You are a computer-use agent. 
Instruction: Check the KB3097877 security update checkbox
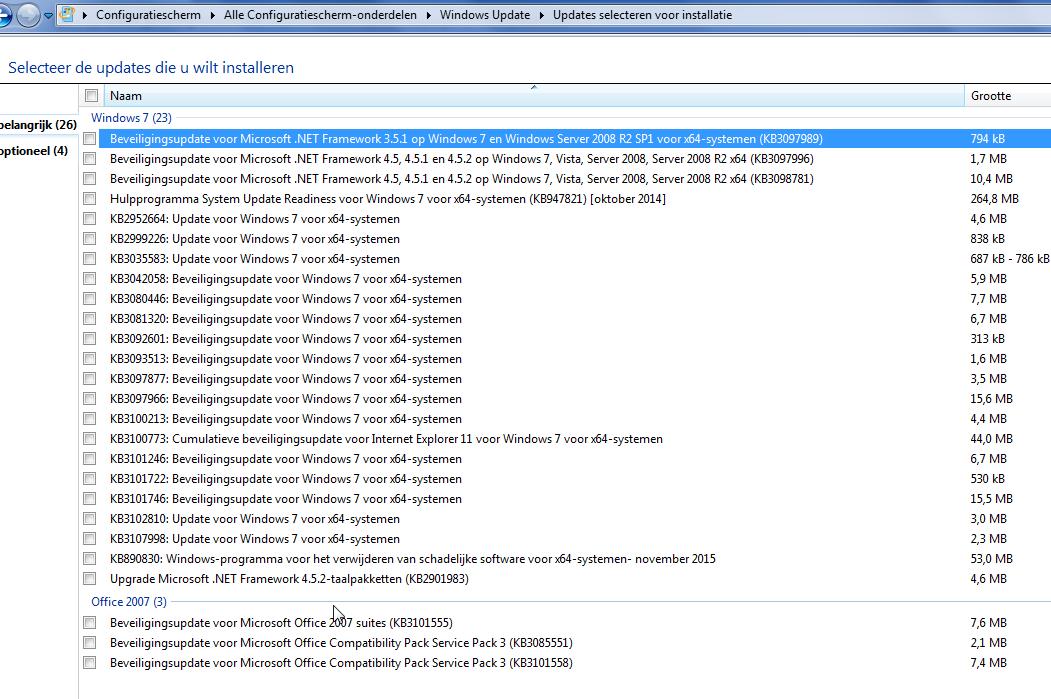tap(90, 379)
